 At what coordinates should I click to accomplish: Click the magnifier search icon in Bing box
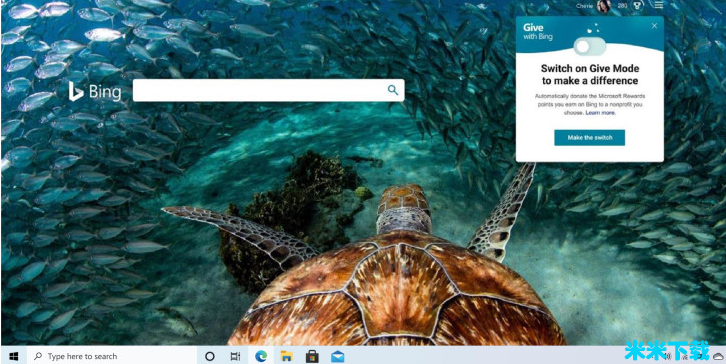(393, 90)
